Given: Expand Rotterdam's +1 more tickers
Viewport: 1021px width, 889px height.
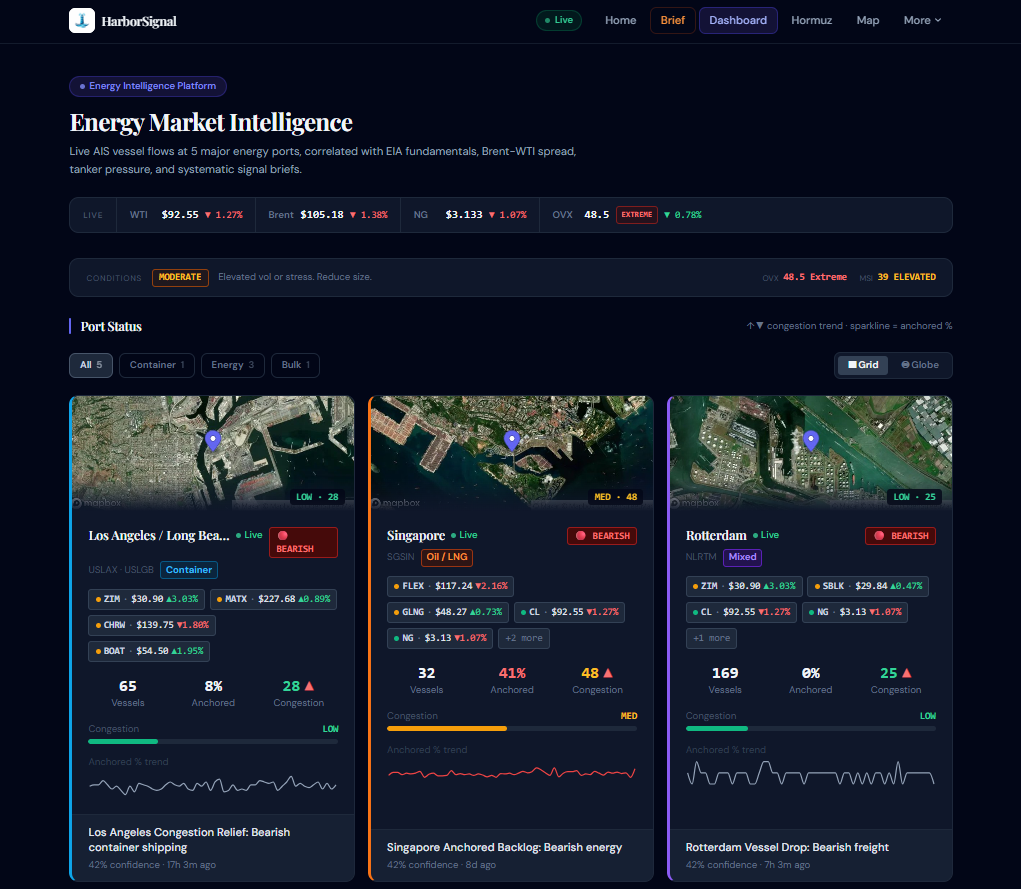Looking at the screenshot, I should (x=711, y=638).
